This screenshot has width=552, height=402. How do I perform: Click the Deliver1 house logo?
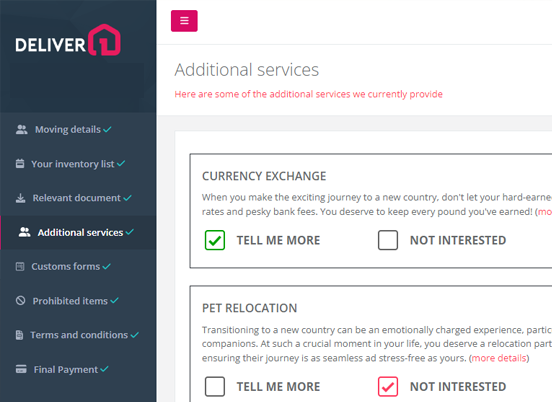(68, 40)
